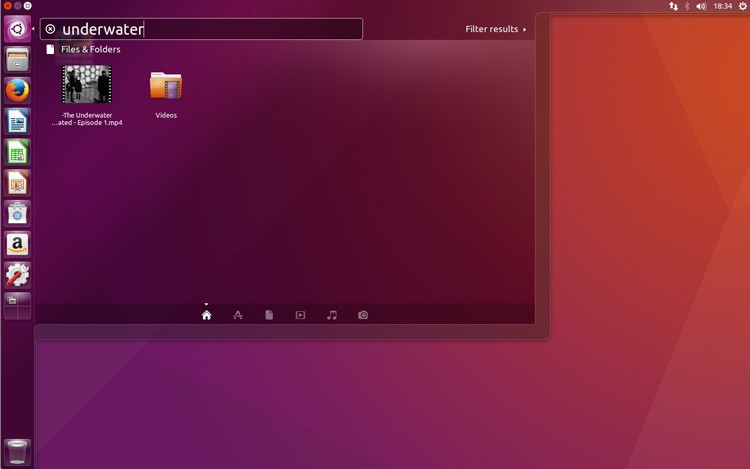Expand Filter results
750x469 pixels.
[x=496, y=29]
